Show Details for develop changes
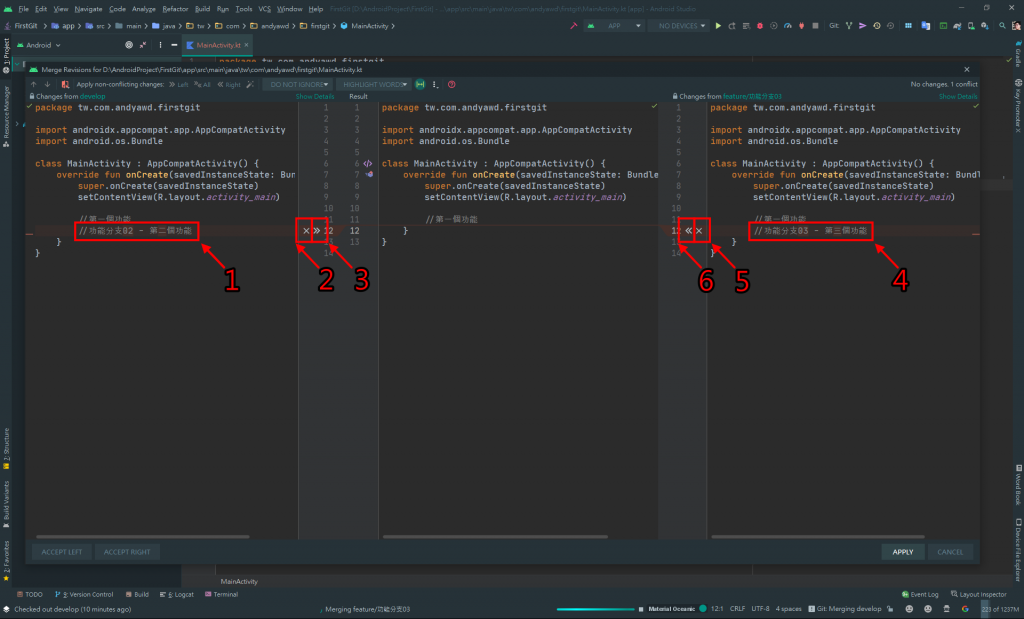Image resolution: width=1024 pixels, height=619 pixels. (x=315, y=97)
